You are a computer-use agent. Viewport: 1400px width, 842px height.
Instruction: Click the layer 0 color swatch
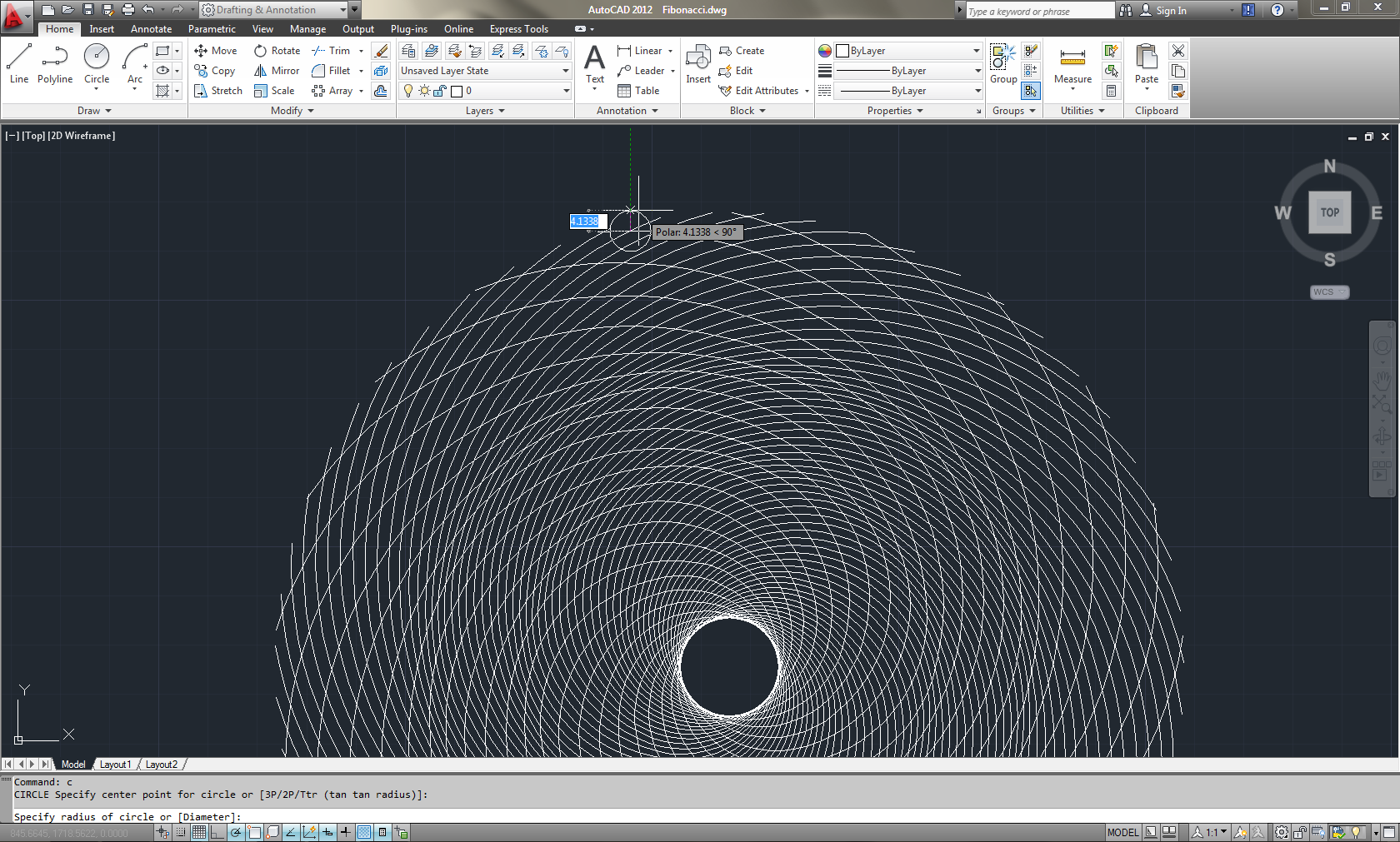tap(457, 91)
